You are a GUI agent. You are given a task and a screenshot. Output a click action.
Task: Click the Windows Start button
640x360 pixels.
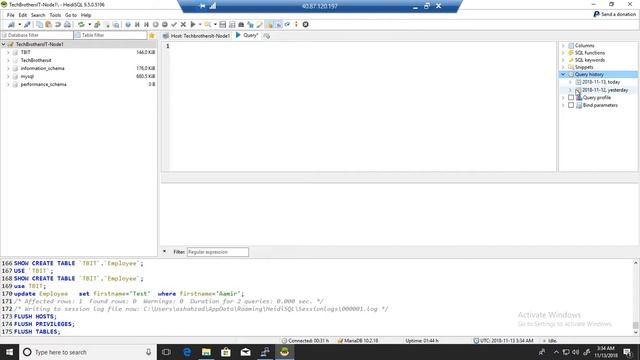pyautogui.click(x=9, y=352)
